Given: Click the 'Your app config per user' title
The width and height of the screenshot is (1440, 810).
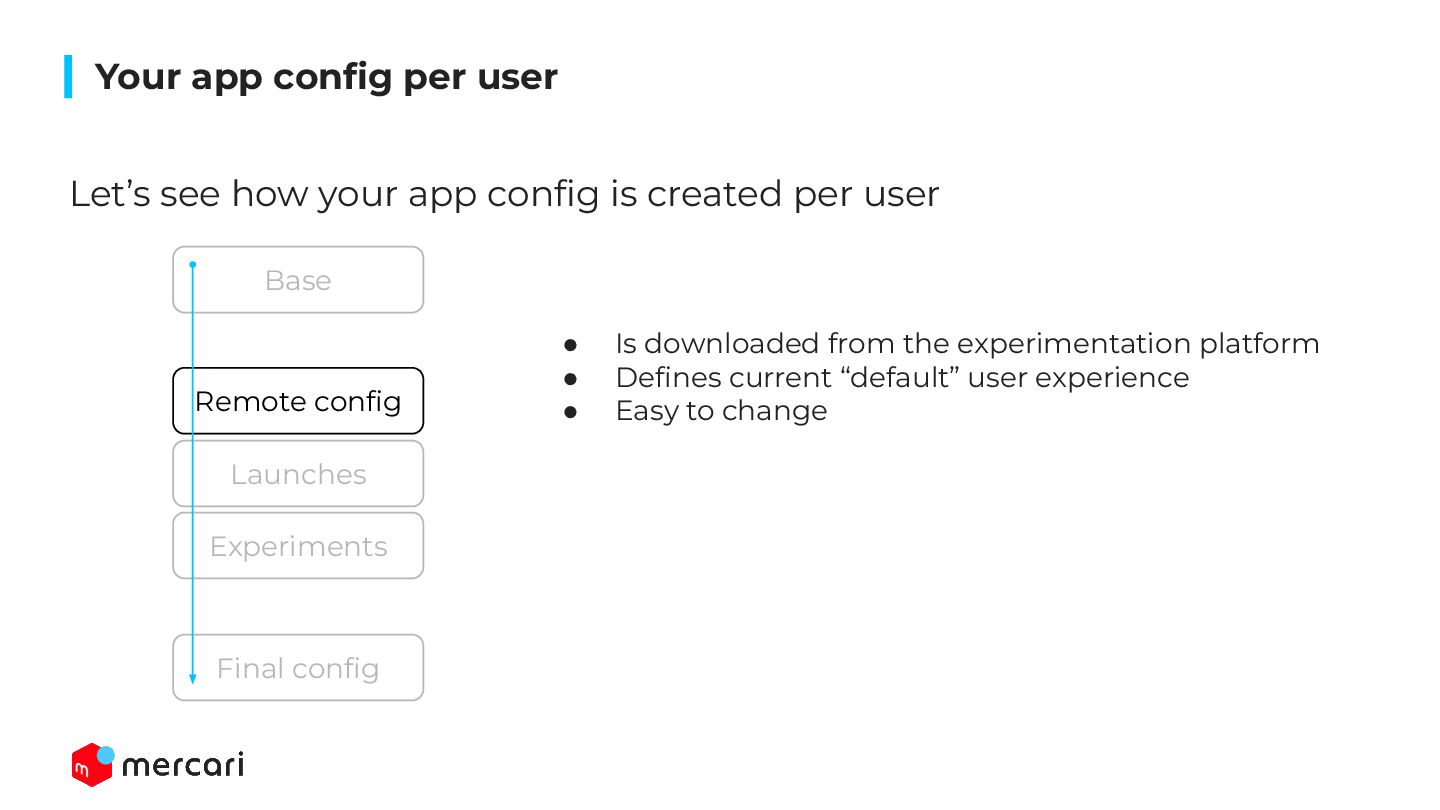Looking at the screenshot, I should (x=326, y=77).
